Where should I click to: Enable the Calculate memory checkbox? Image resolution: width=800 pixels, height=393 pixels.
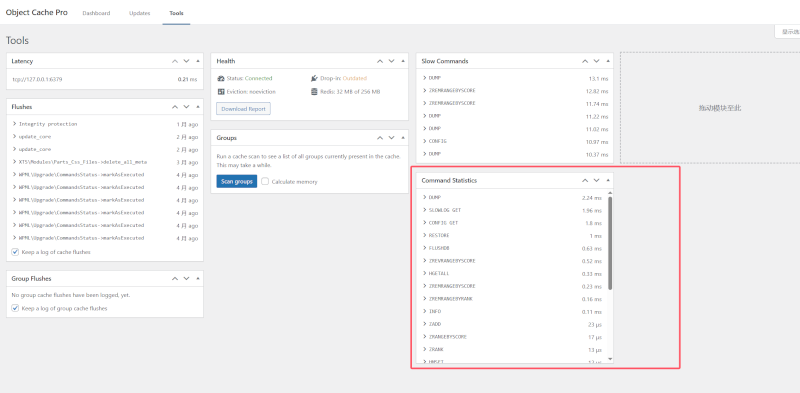tap(265, 181)
